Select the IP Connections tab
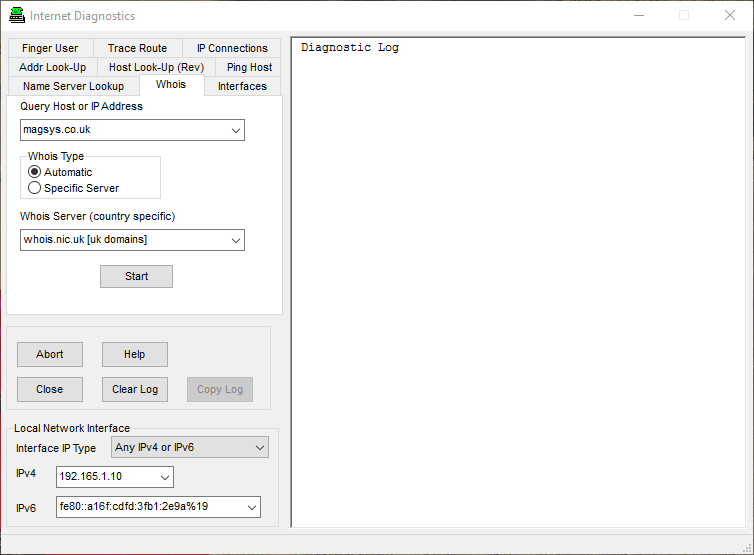 [232, 48]
